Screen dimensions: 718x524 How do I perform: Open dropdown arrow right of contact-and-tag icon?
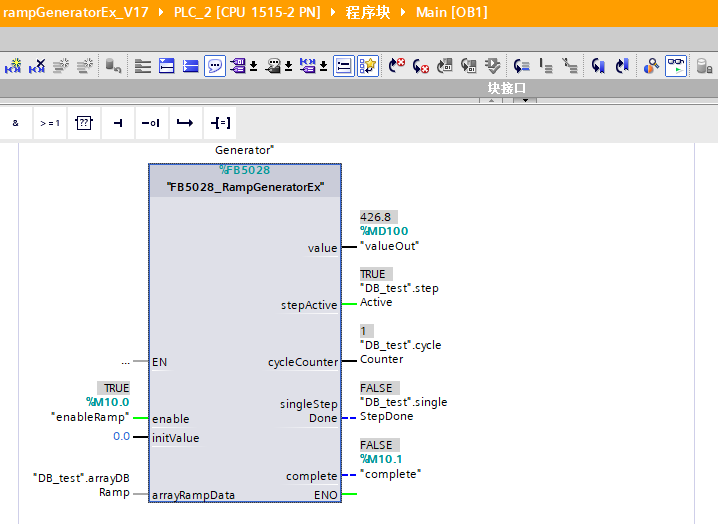[x=323, y=66]
